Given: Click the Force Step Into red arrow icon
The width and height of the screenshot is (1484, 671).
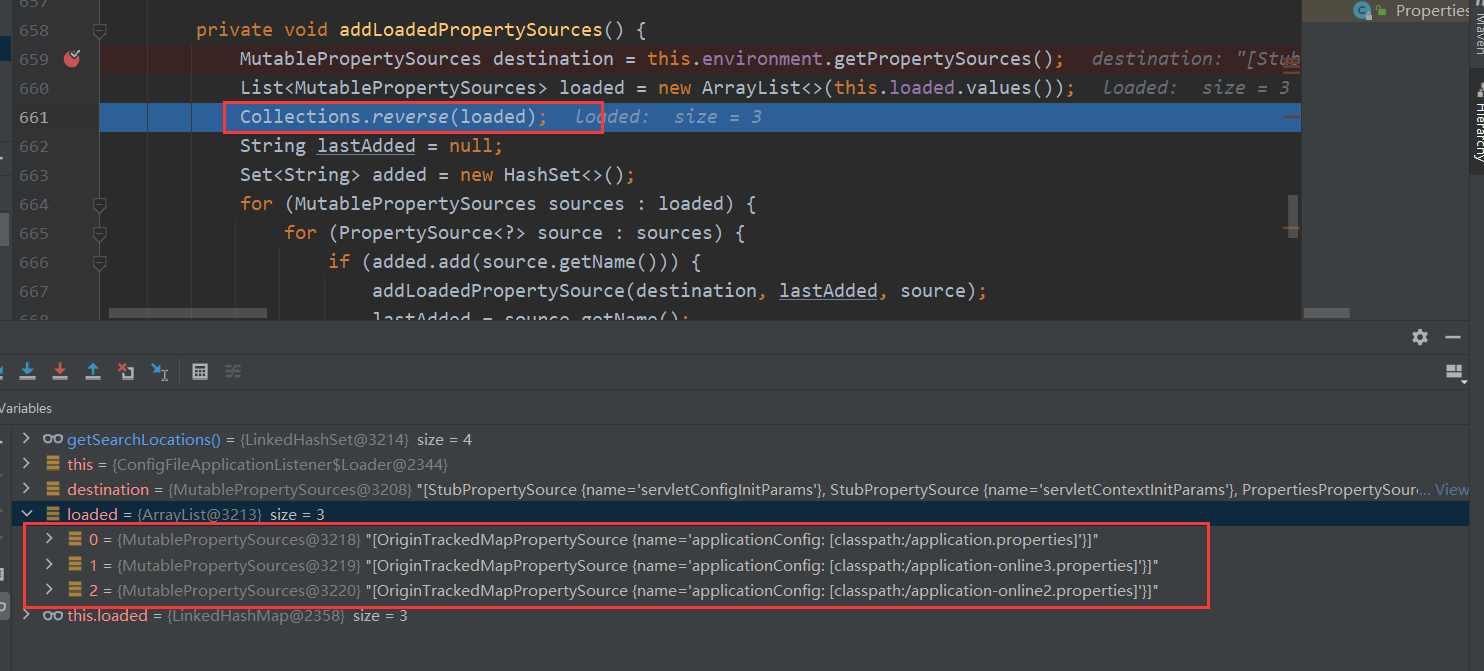Looking at the screenshot, I should [60, 371].
